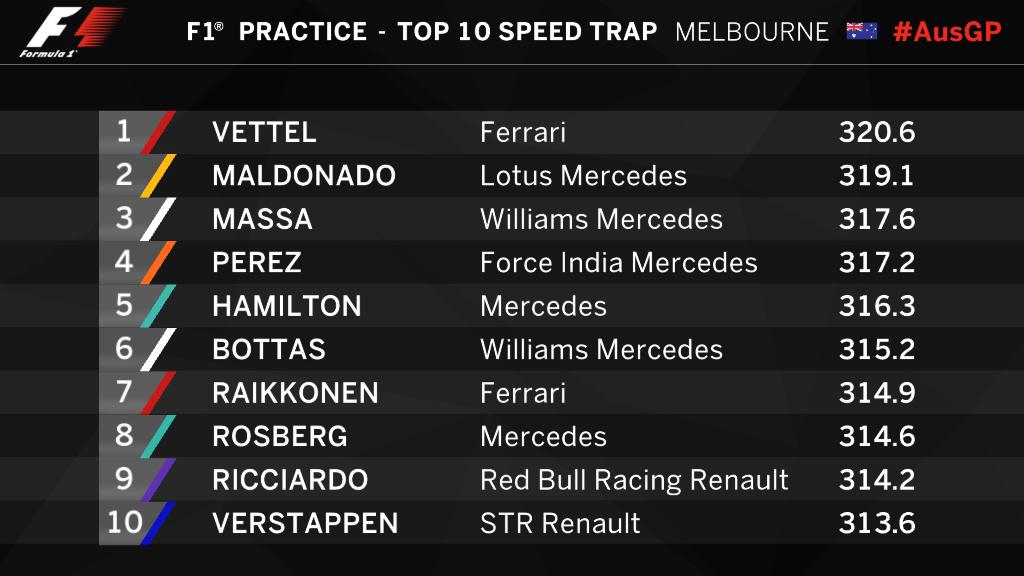Click the Australian flag icon
Screen dimensions: 1024x576
click(x=861, y=31)
